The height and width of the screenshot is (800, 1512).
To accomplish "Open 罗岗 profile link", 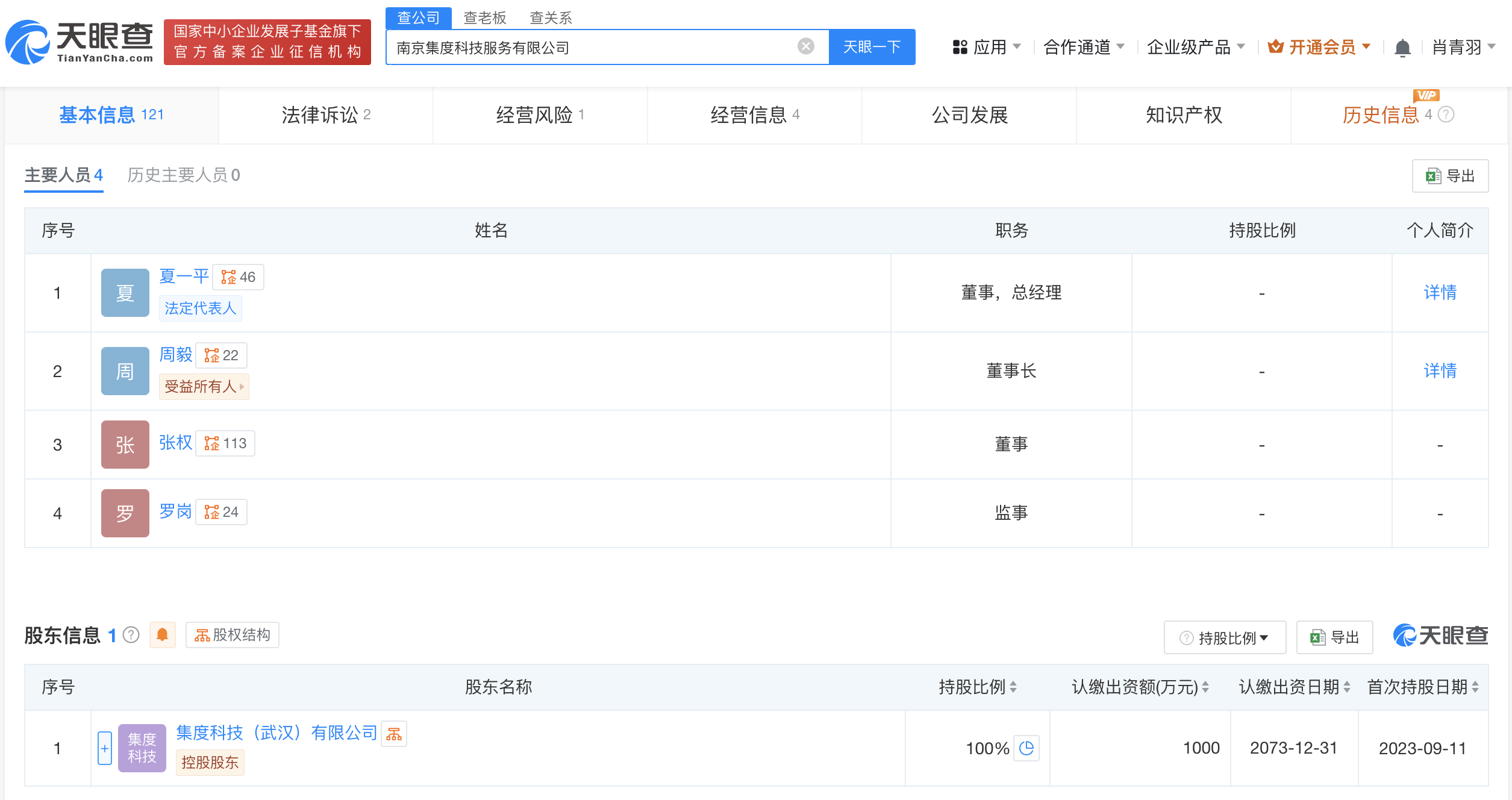I will (x=175, y=511).
